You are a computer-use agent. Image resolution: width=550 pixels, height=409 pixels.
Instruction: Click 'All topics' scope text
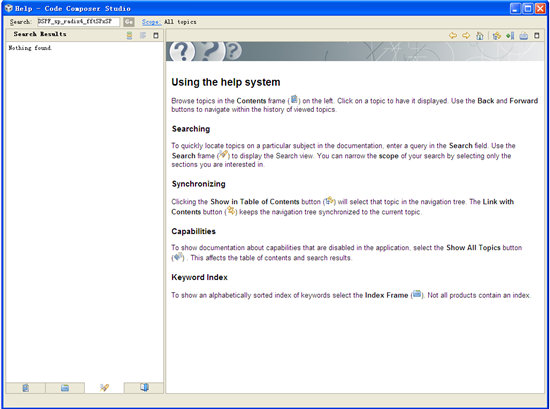point(180,22)
